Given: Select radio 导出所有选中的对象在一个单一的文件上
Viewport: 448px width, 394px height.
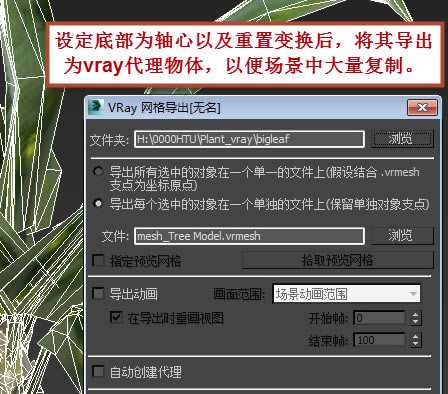Looking at the screenshot, I should pos(98,172).
